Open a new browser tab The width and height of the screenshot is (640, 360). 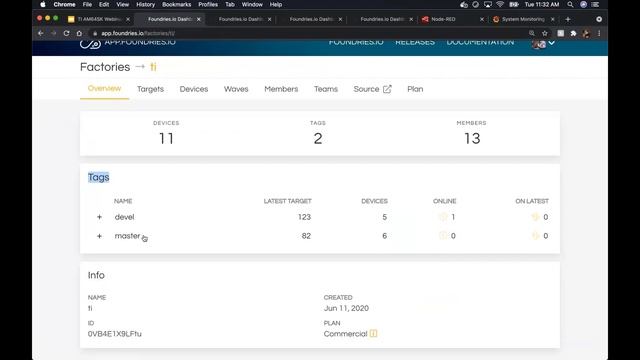[x=568, y=19]
